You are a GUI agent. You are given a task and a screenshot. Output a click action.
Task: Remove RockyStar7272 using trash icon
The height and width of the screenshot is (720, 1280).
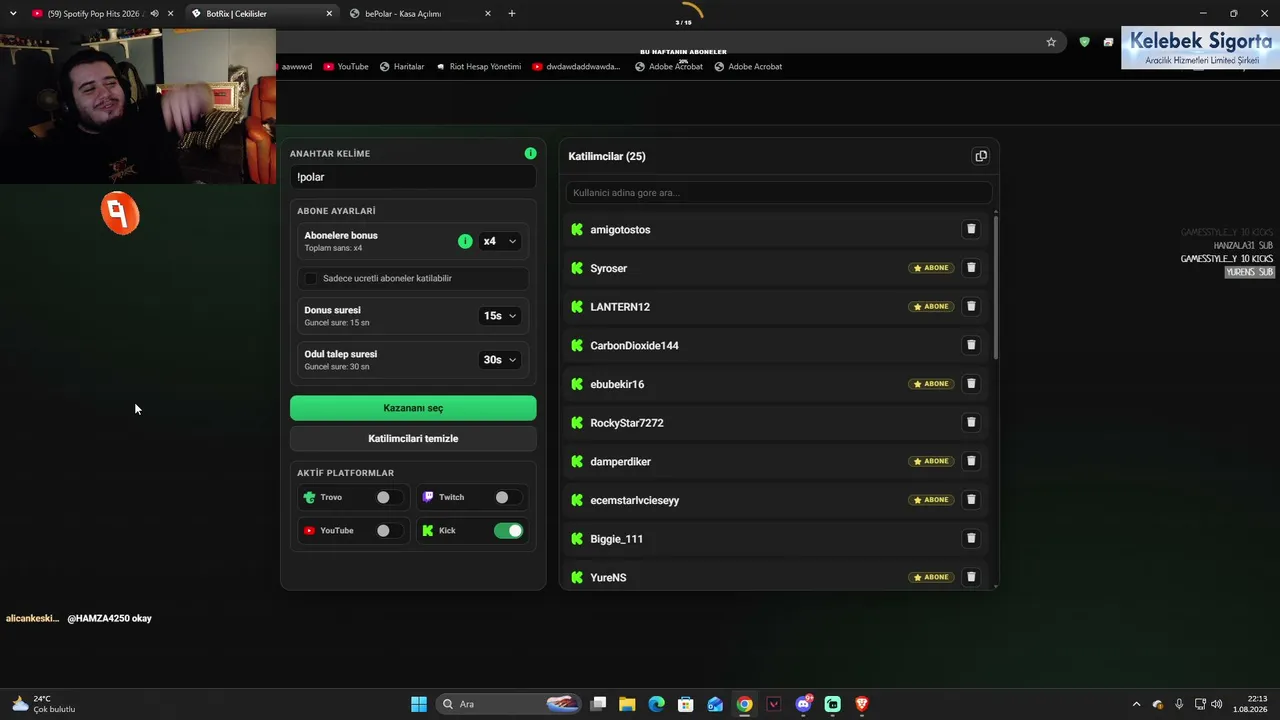(970, 422)
